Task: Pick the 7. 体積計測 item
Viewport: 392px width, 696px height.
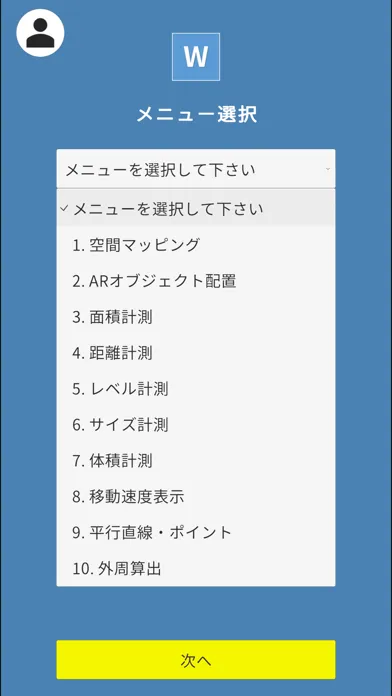Action: (196, 461)
